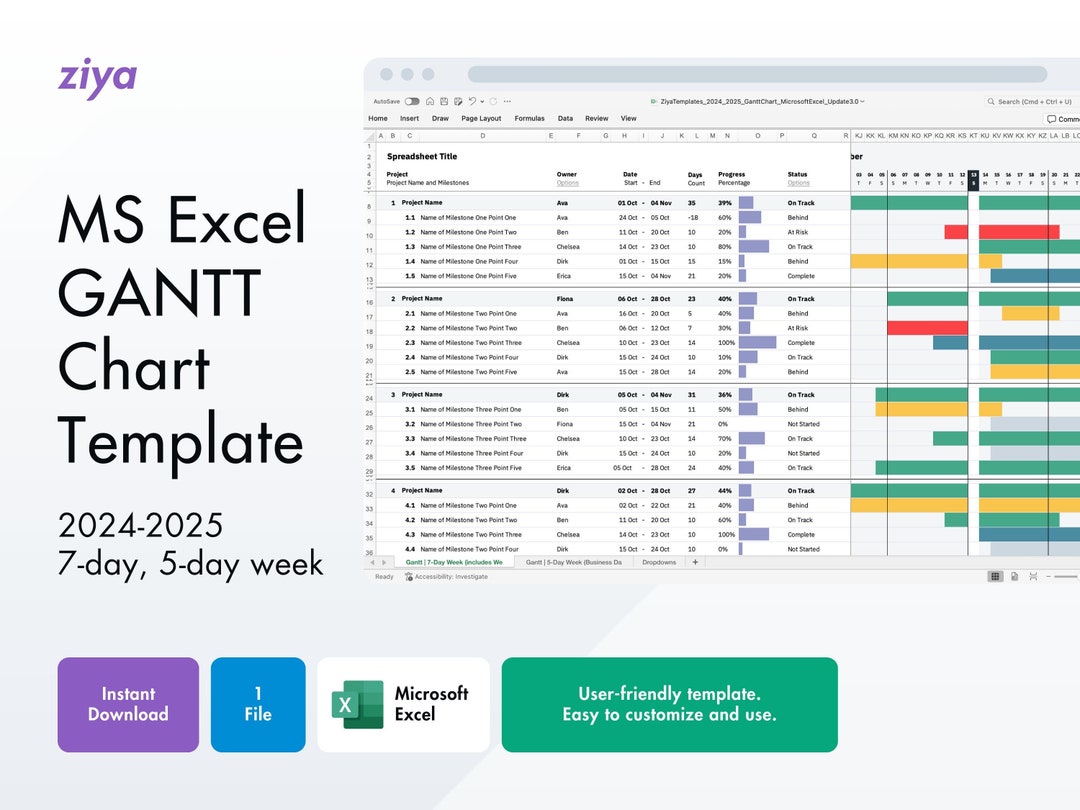Click the Comments icon top right
1080x810 pixels.
click(x=1053, y=118)
